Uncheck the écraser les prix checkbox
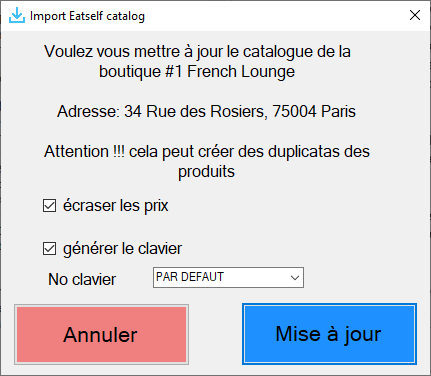The height and width of the screenshot is (376, 431). pos(49,206)
